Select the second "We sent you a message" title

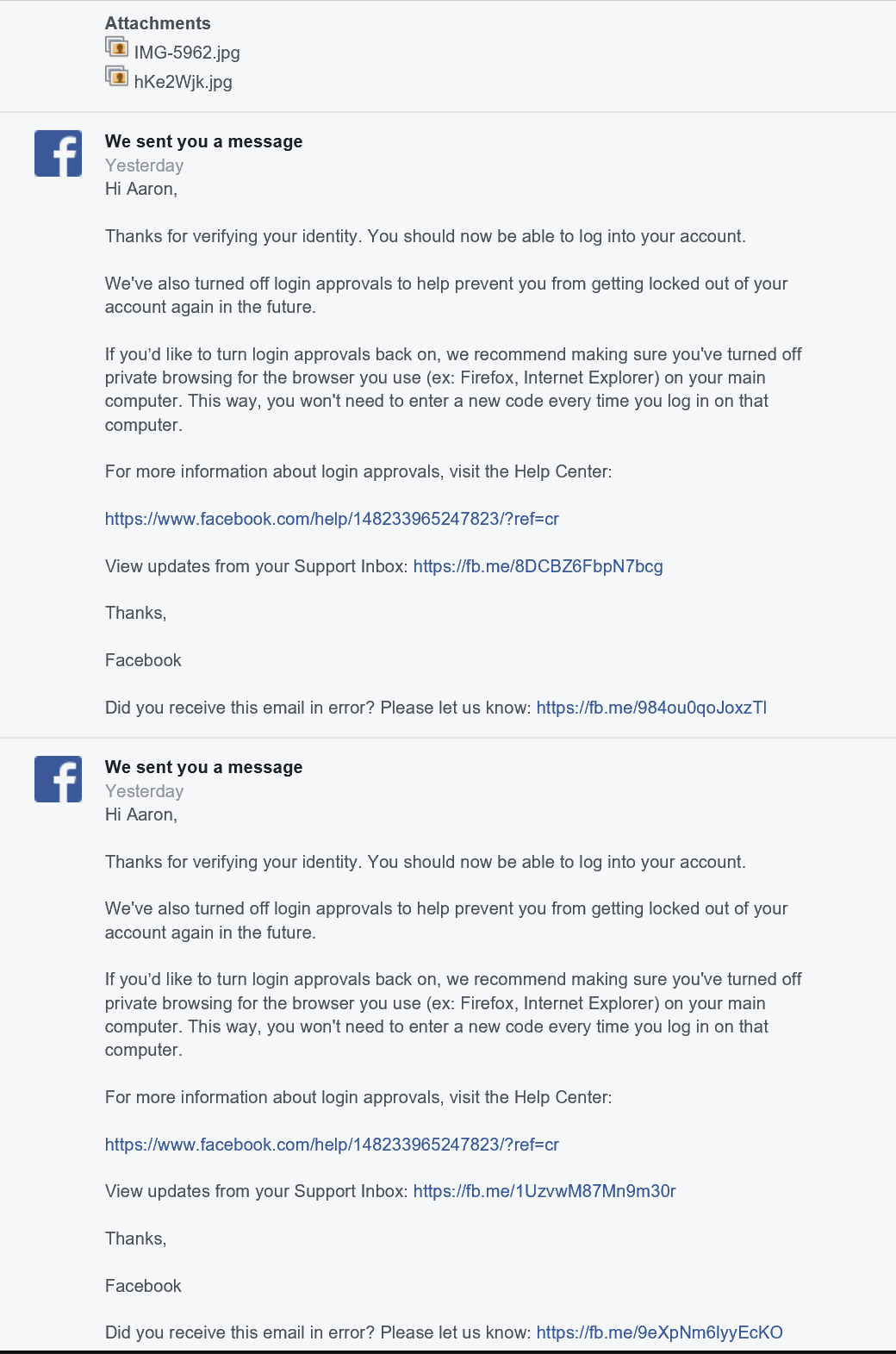pyautogui.click(x=203, y=767)
